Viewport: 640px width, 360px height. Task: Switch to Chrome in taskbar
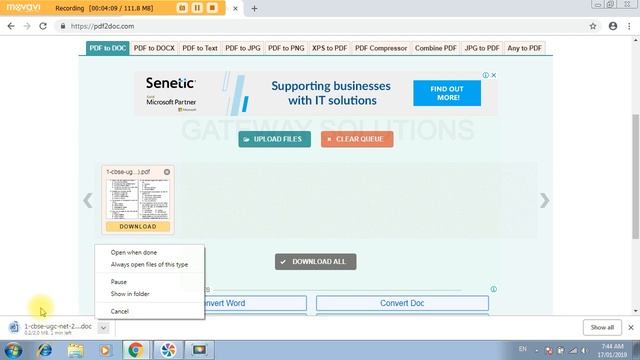[136, 350]
